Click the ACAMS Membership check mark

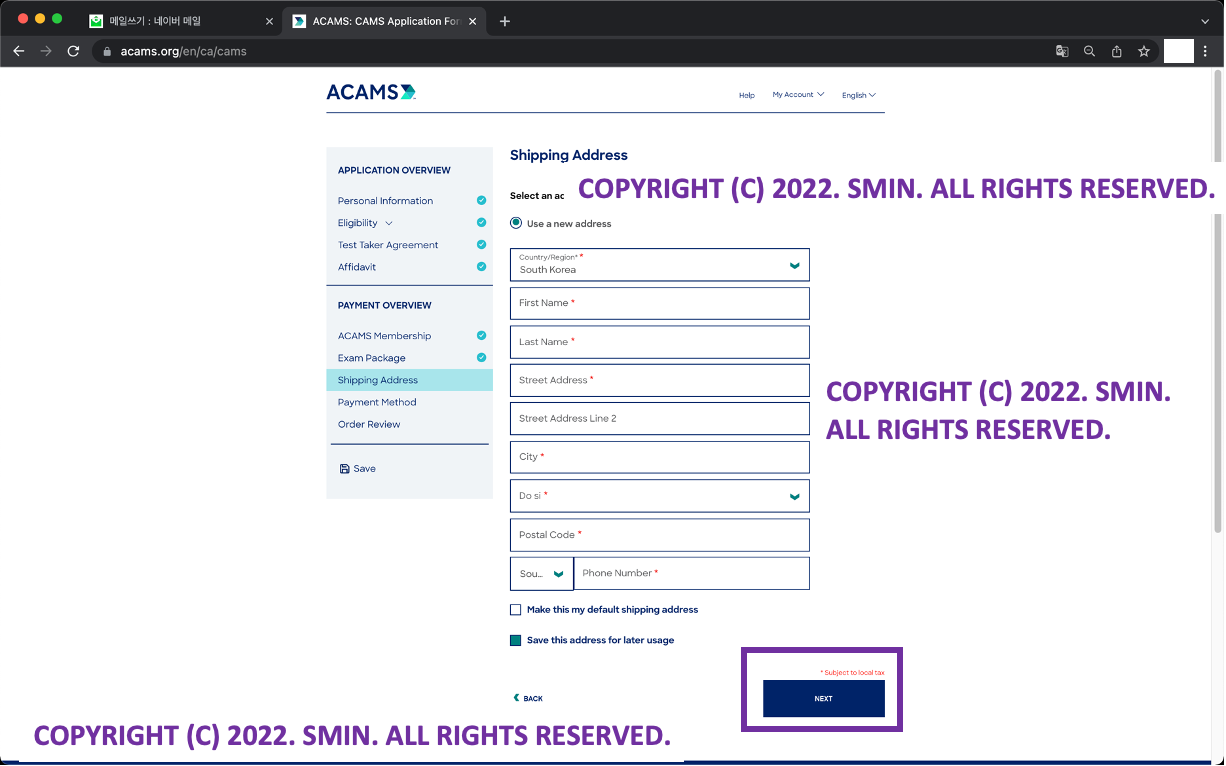click(x=481, y=336)
